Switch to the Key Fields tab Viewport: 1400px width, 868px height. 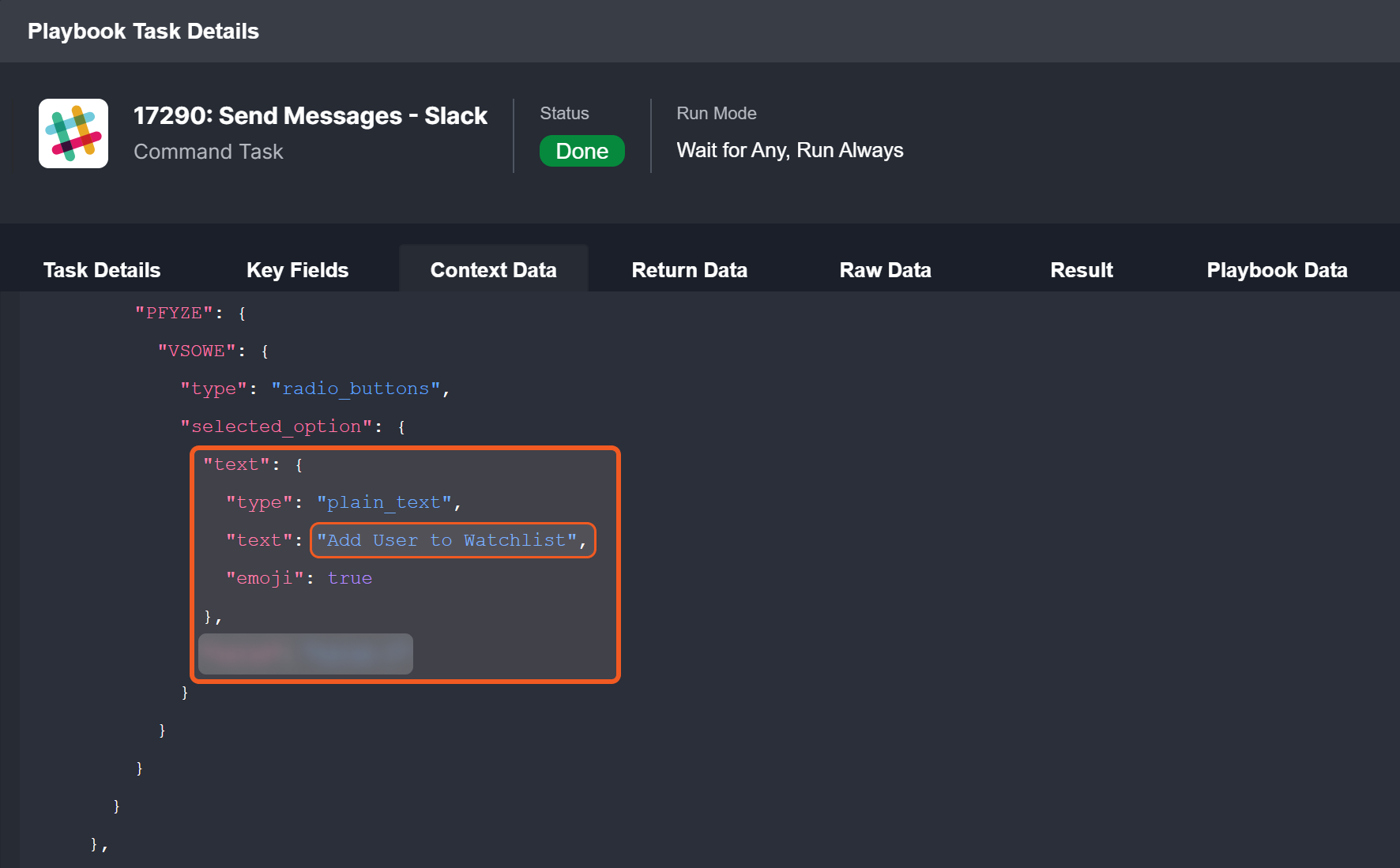[x=297, y=270]
